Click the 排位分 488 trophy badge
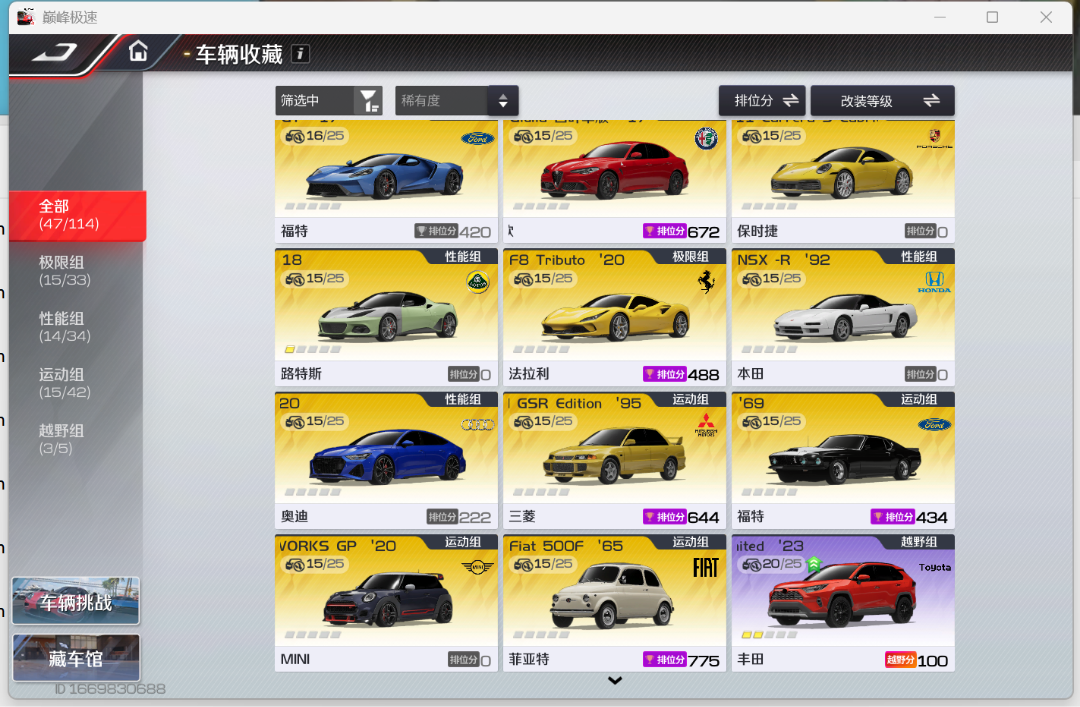The height and width of the screenshot is (707, 1080). [665, 374]
